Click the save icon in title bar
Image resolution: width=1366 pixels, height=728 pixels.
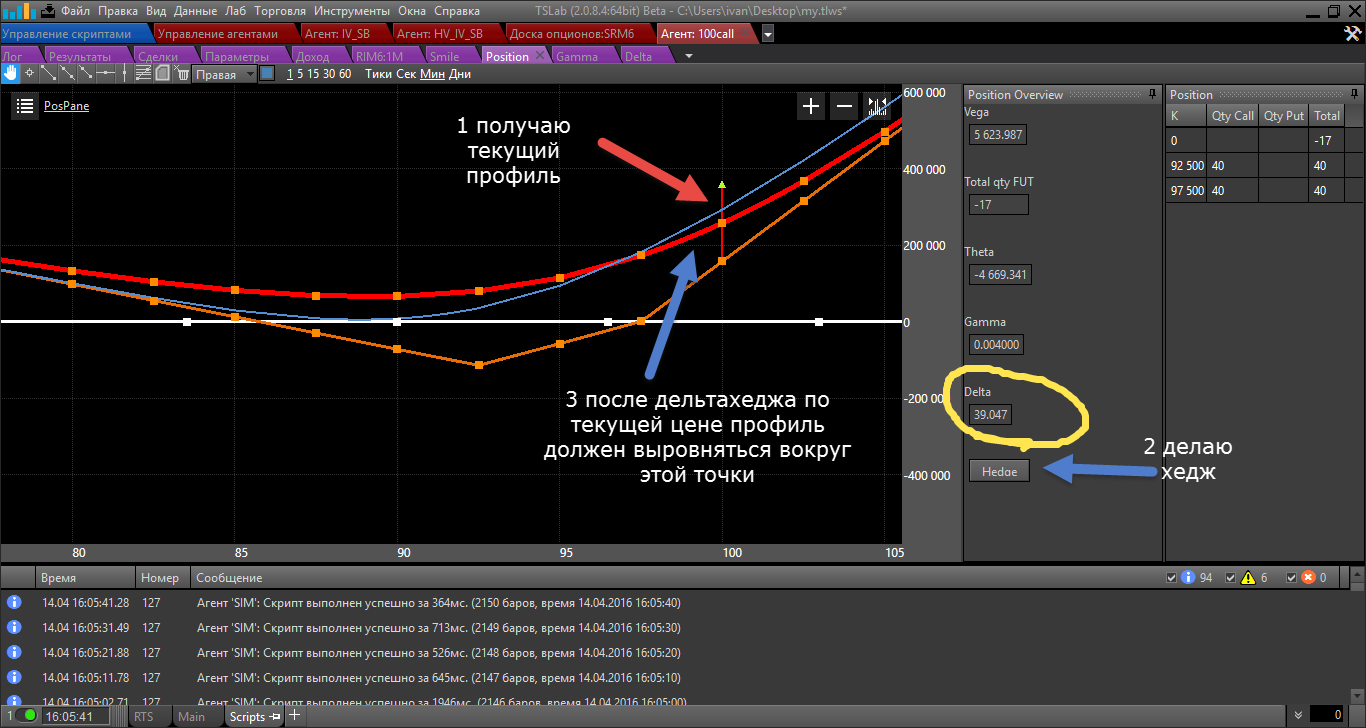tap(47, 12)
